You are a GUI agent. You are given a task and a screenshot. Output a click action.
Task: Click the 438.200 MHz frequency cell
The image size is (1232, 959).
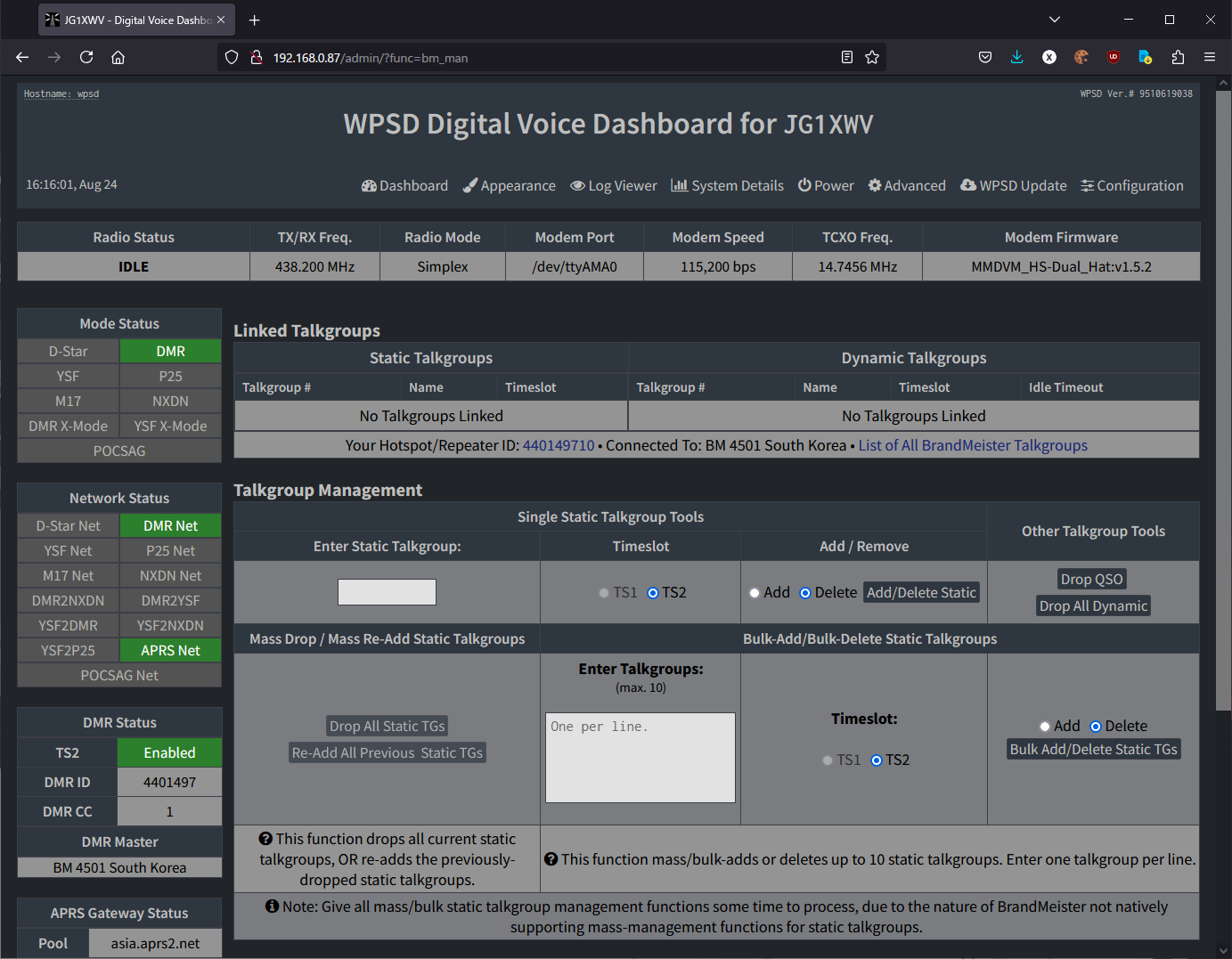coord(314,266)
